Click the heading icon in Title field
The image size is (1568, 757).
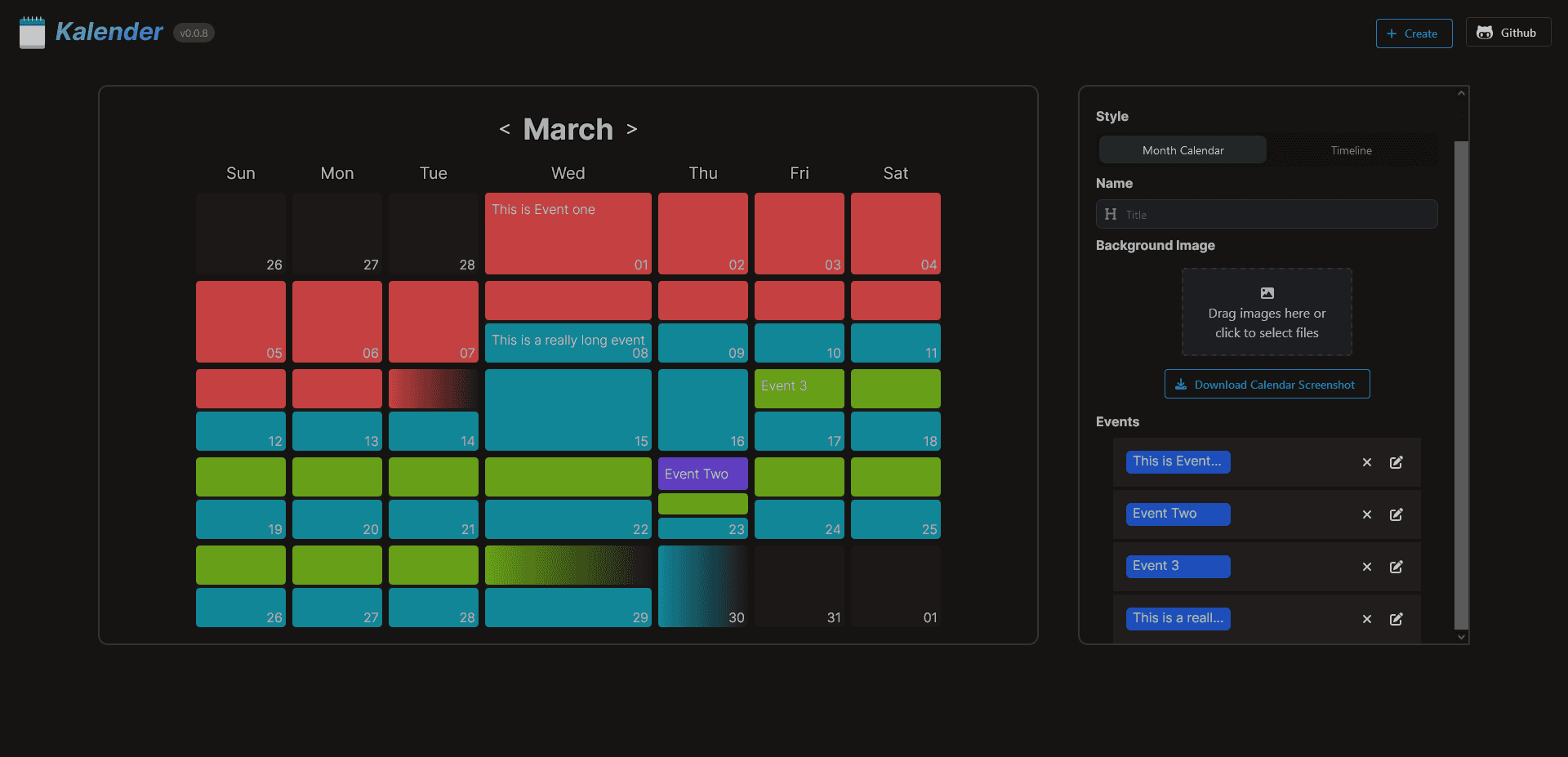coord(1111,214)
